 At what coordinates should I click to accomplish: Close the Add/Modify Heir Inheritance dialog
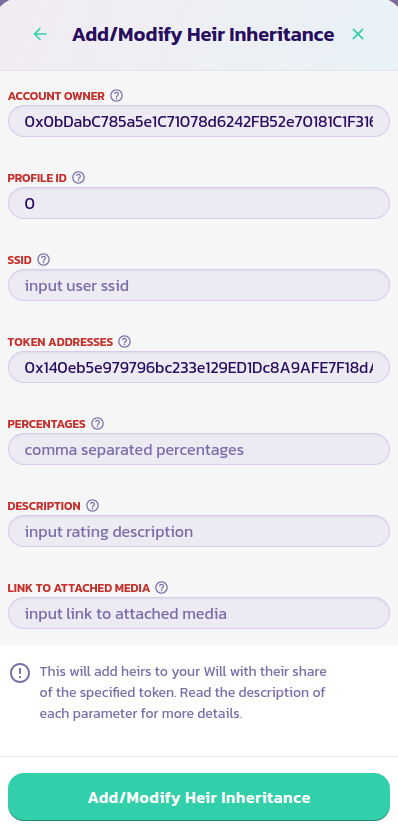[x=358, y=34]
